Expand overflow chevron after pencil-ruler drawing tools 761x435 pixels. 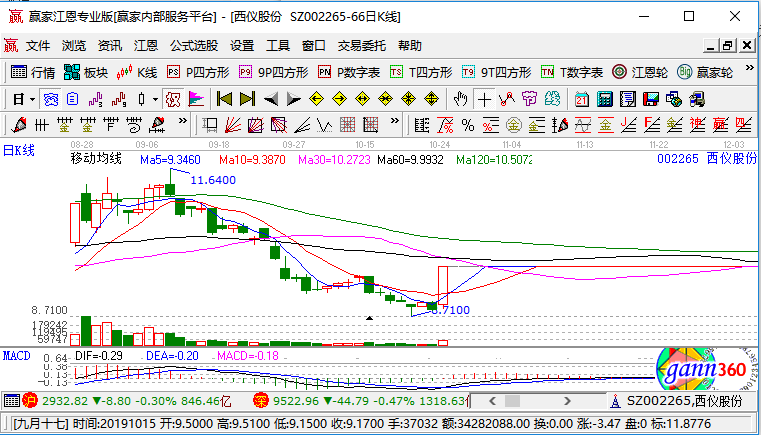(182, 120)
